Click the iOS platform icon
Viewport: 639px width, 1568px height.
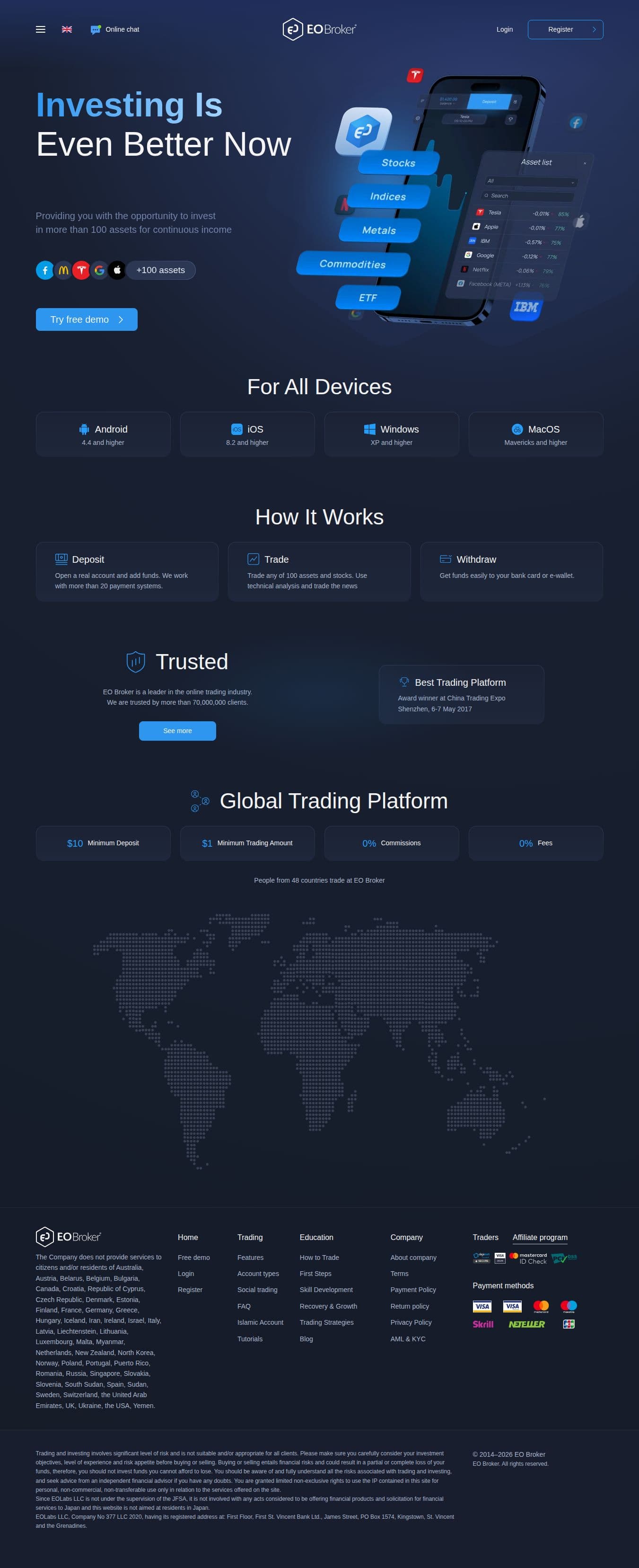237,429
